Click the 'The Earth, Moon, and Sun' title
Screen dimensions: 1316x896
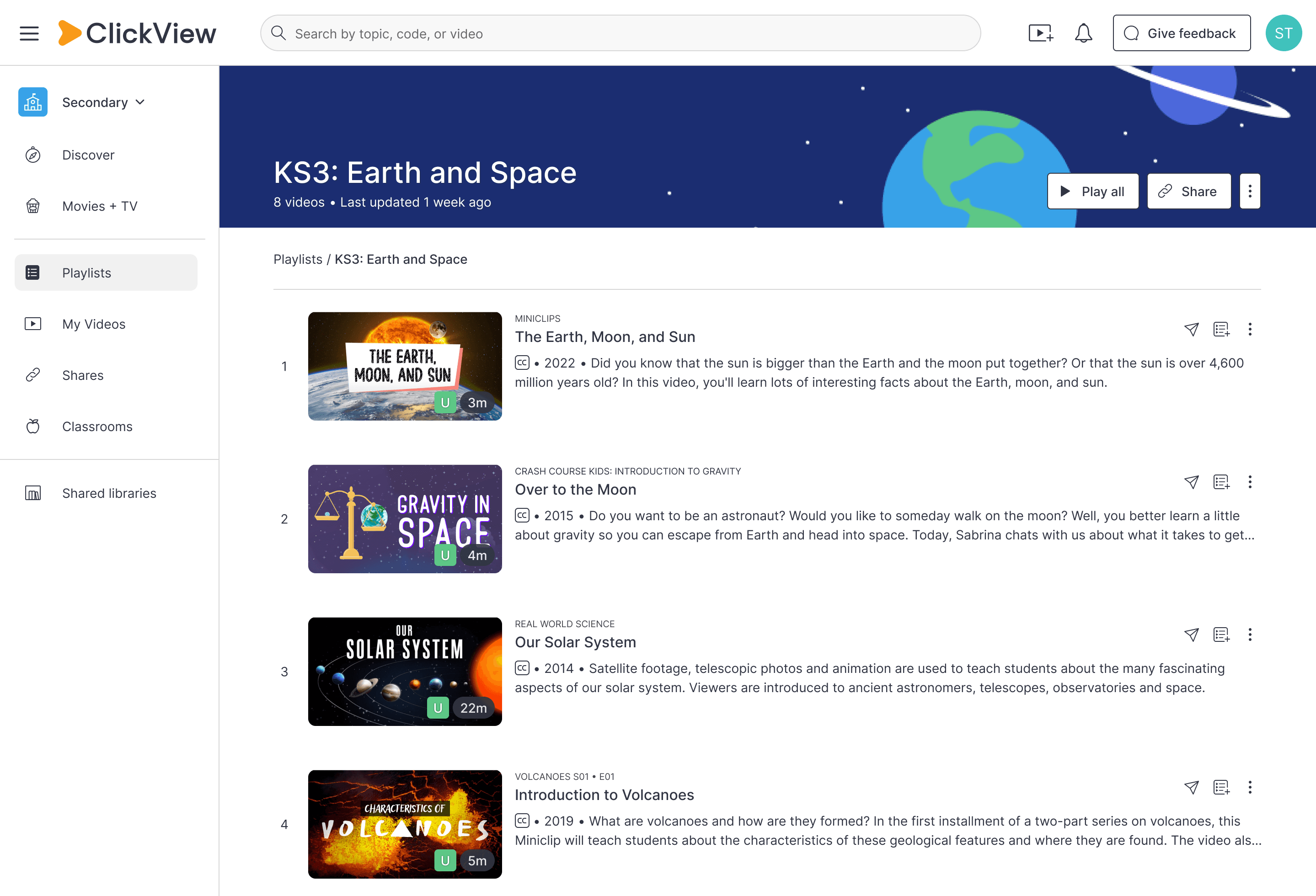click(x=605, y=337)
